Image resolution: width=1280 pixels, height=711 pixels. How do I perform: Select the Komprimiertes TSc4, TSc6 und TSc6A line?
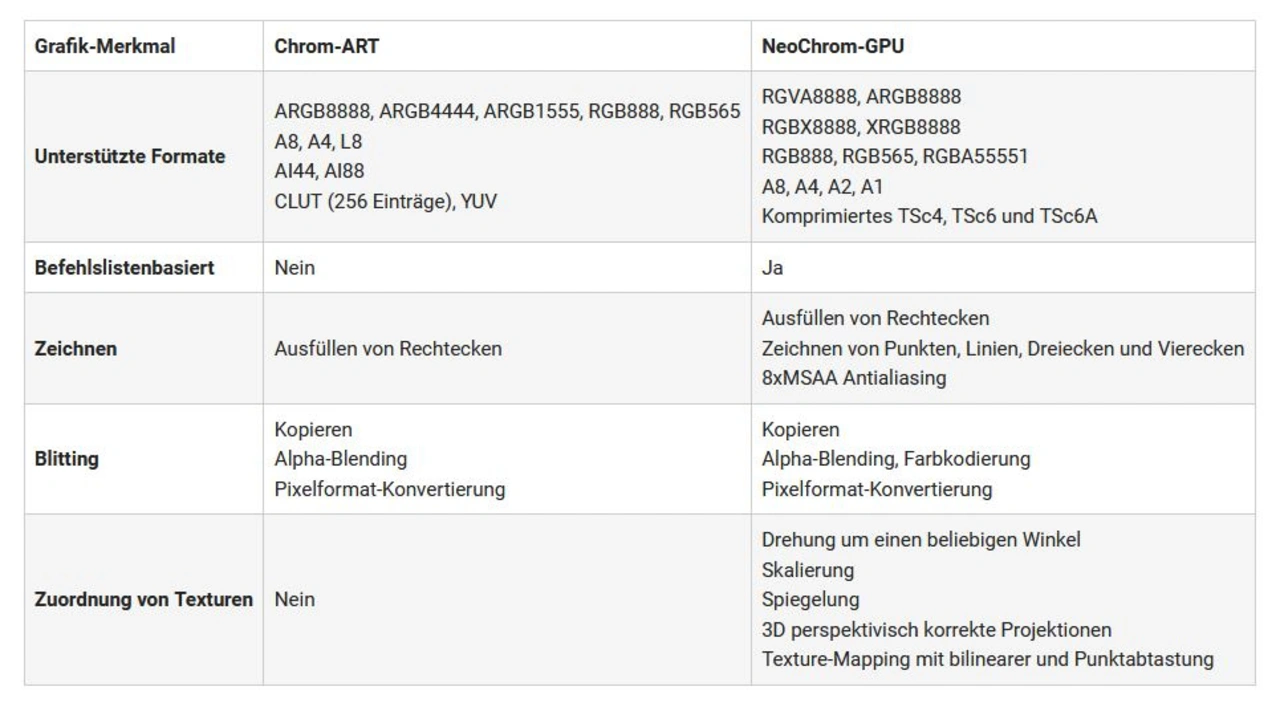pyautogui.click(x=929, y=216)
